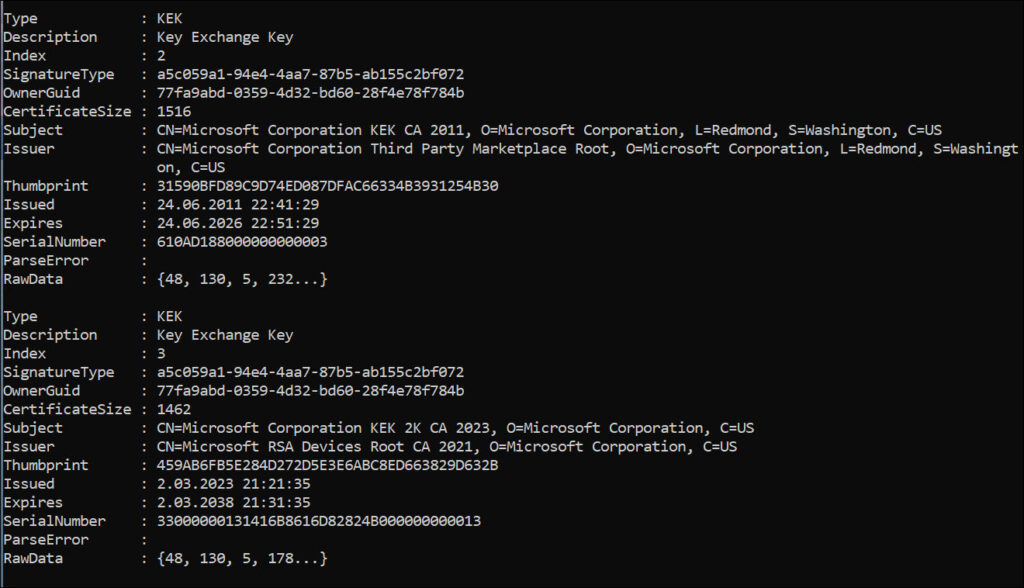Select the RSA Devices Root CA 2021 issuer
Screen dimensions: 1024x588
click(x=447, y=447)
